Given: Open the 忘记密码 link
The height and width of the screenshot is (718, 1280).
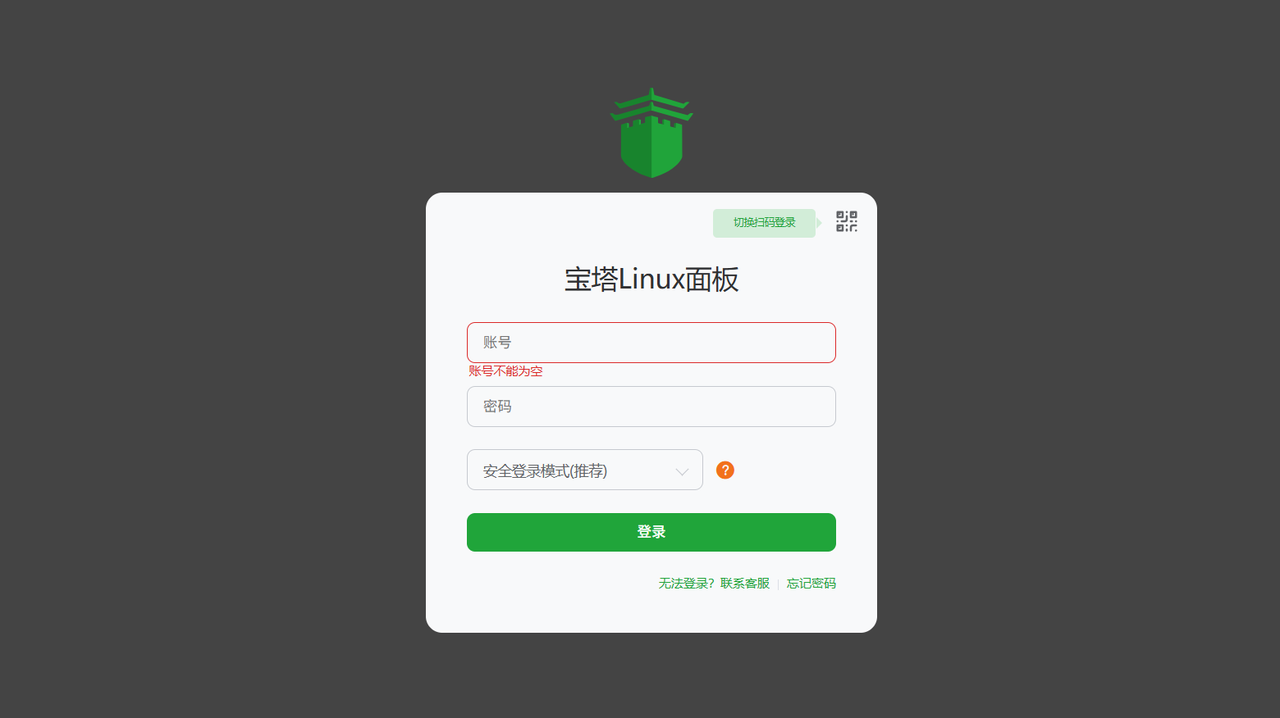Looking at the screenshot, I should coord(811,583).
